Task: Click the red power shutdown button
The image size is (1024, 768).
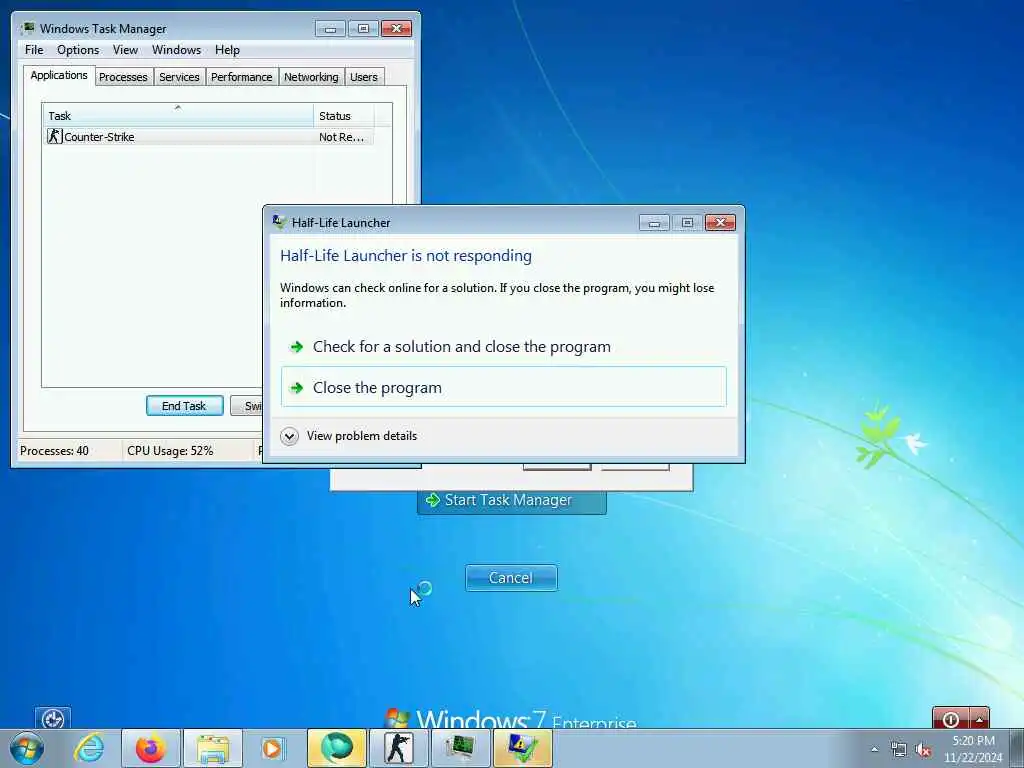Action: click(951, 718)
